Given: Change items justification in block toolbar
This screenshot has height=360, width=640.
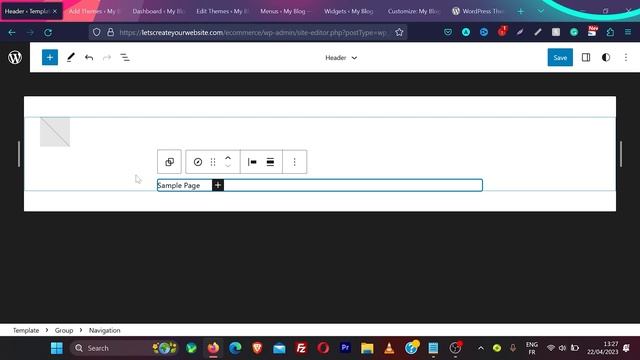Looking at the screenshot, I should 252,162.
